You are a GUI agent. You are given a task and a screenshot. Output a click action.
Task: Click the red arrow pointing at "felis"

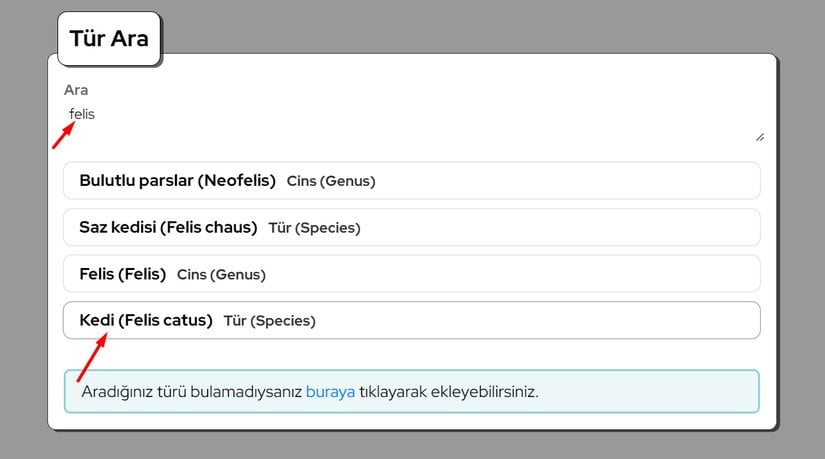pos(63,134)
